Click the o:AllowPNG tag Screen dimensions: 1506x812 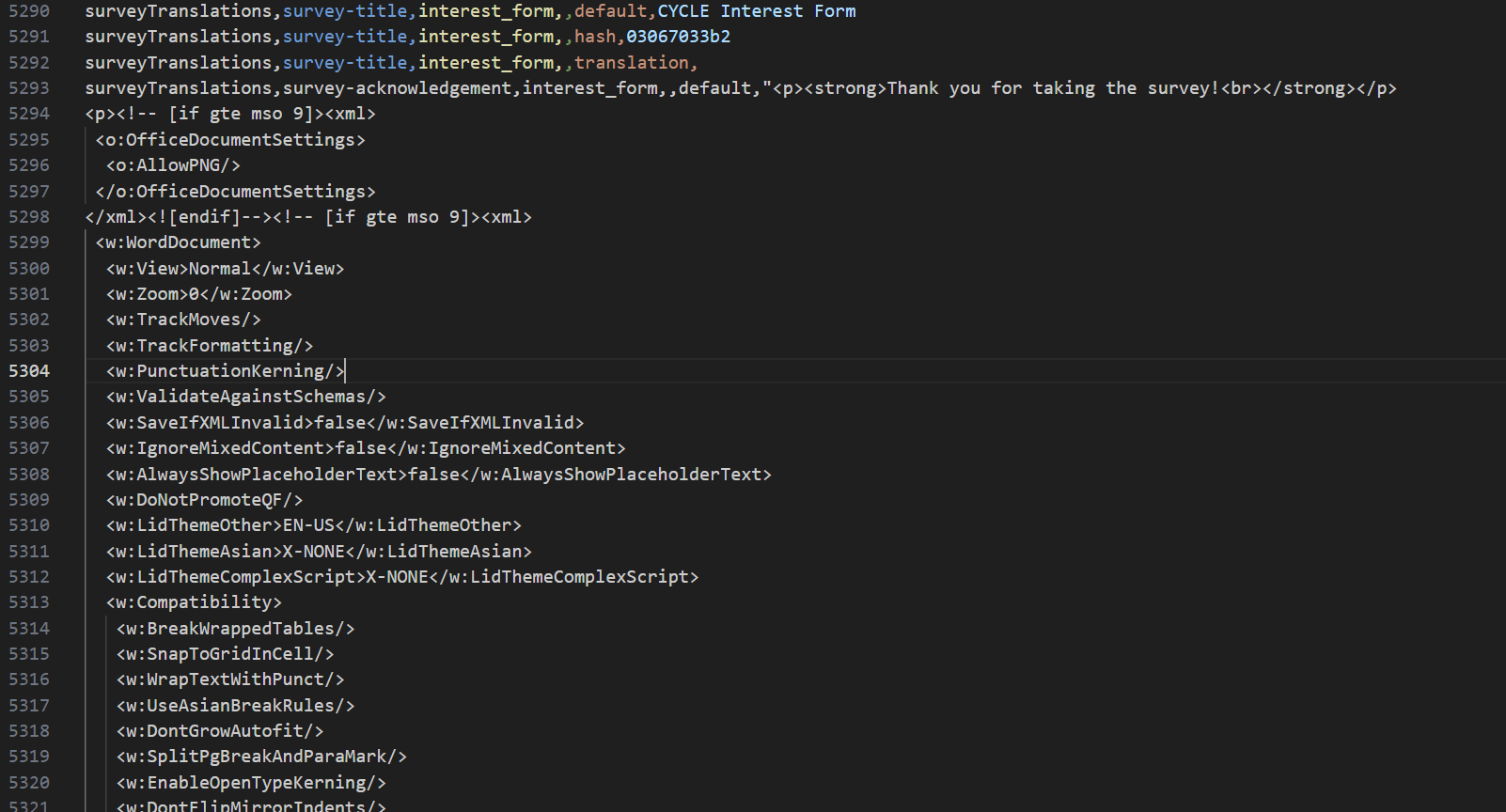point(173,165)
